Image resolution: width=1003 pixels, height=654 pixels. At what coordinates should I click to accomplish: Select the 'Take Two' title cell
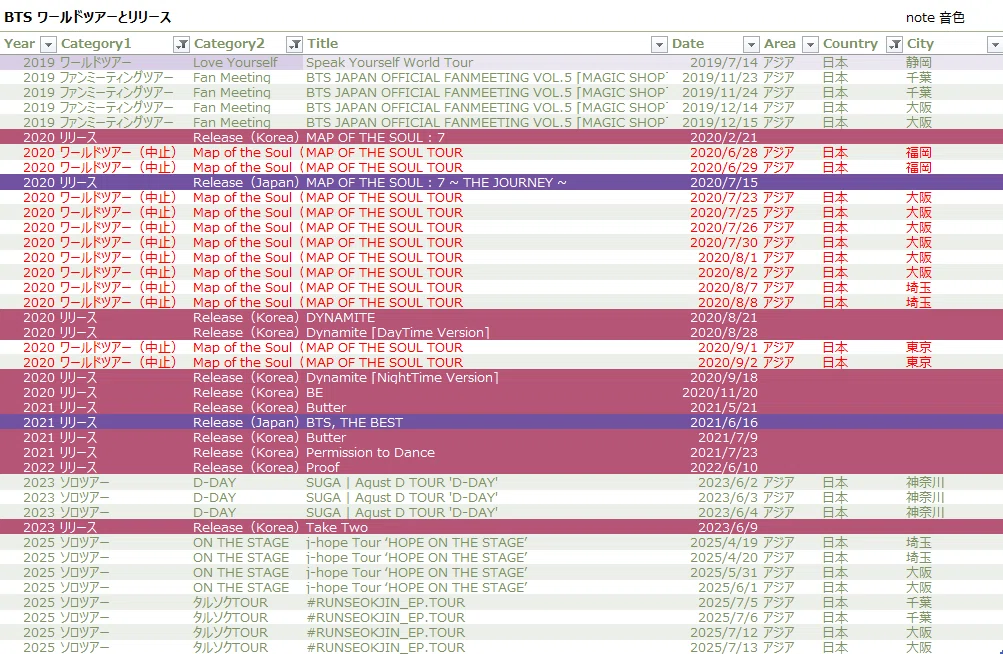click(x=336, y=528)
